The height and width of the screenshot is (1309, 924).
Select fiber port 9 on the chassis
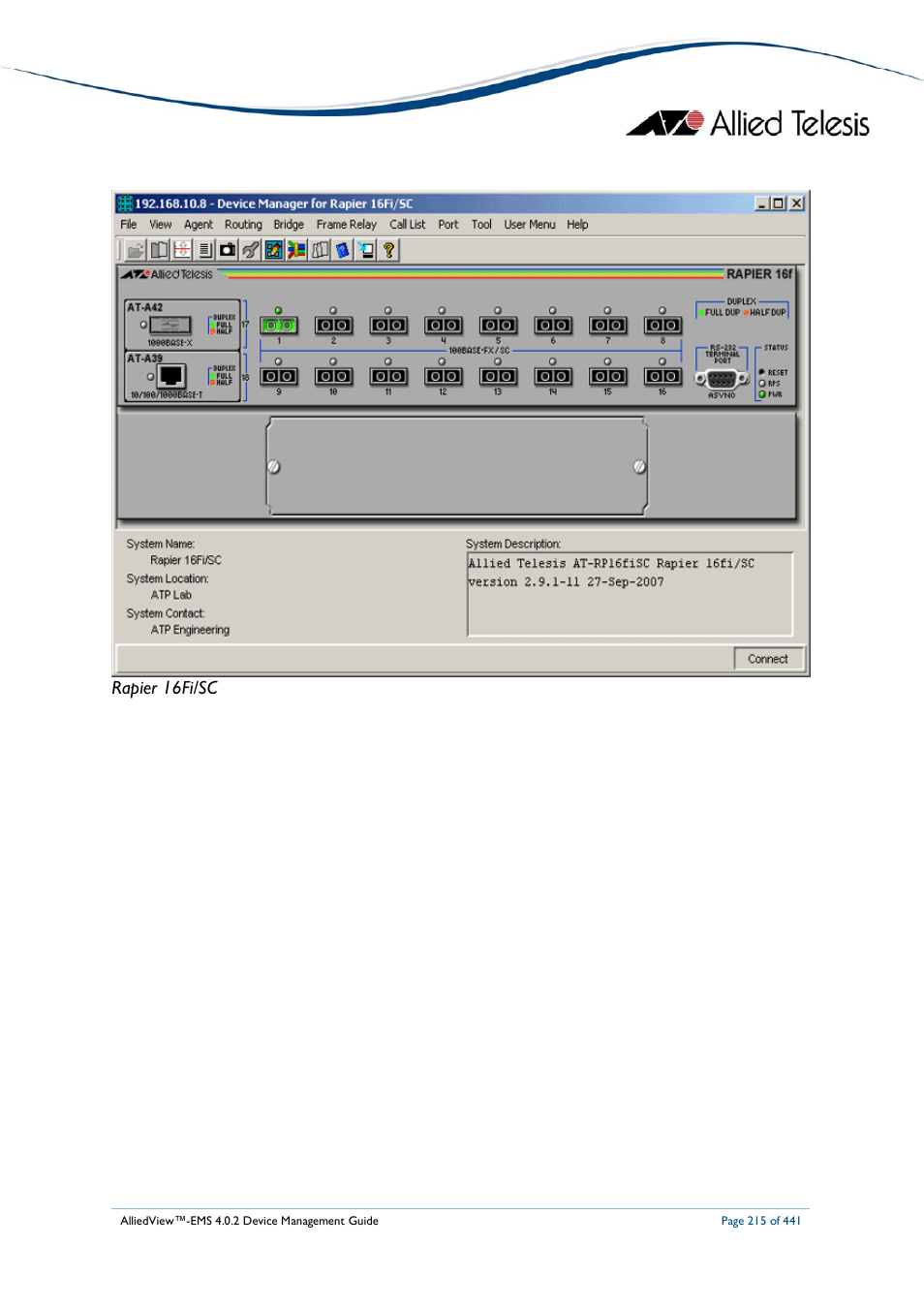[x=279, y=376]
